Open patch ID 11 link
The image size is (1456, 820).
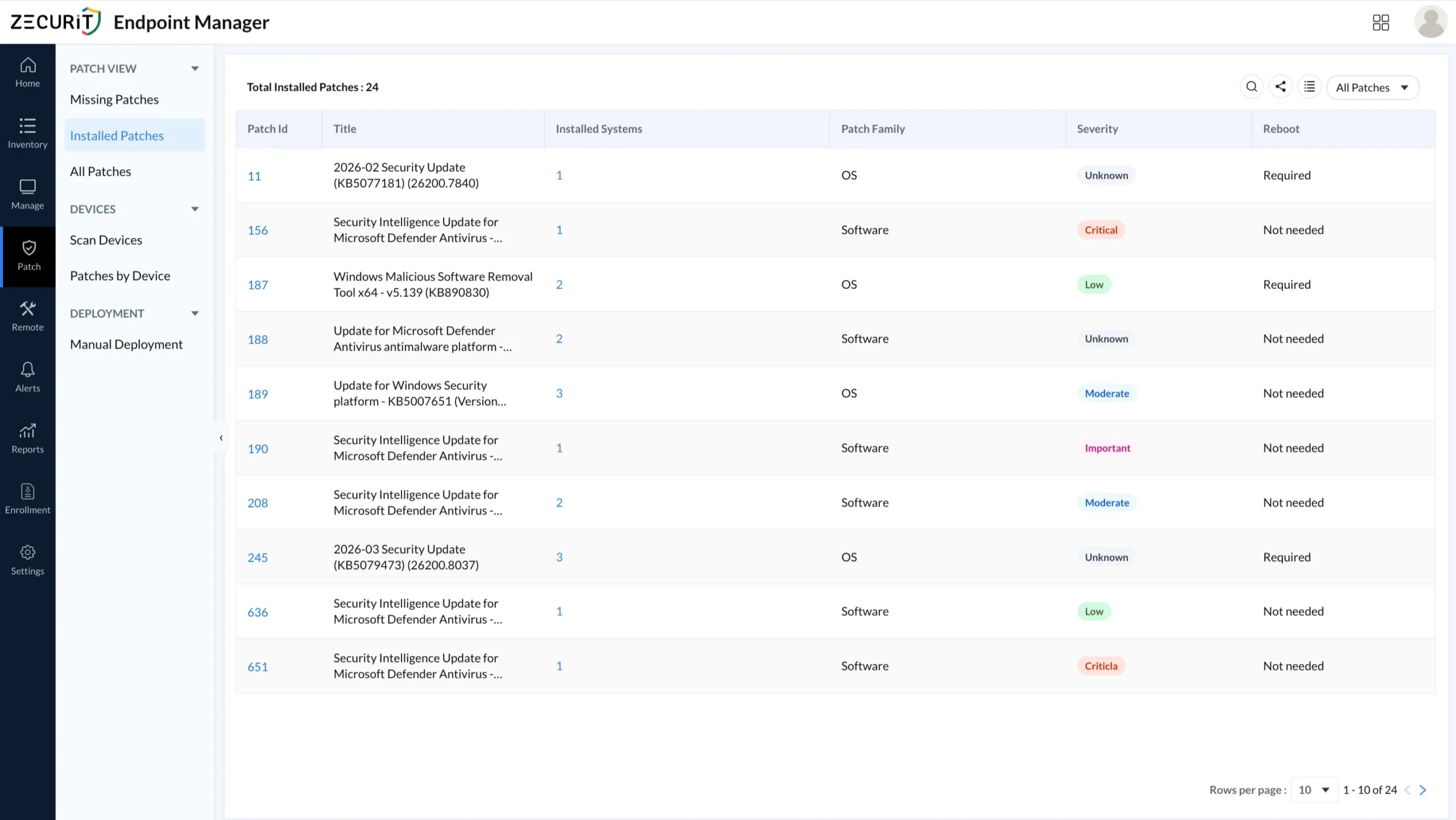coord(254,176)
